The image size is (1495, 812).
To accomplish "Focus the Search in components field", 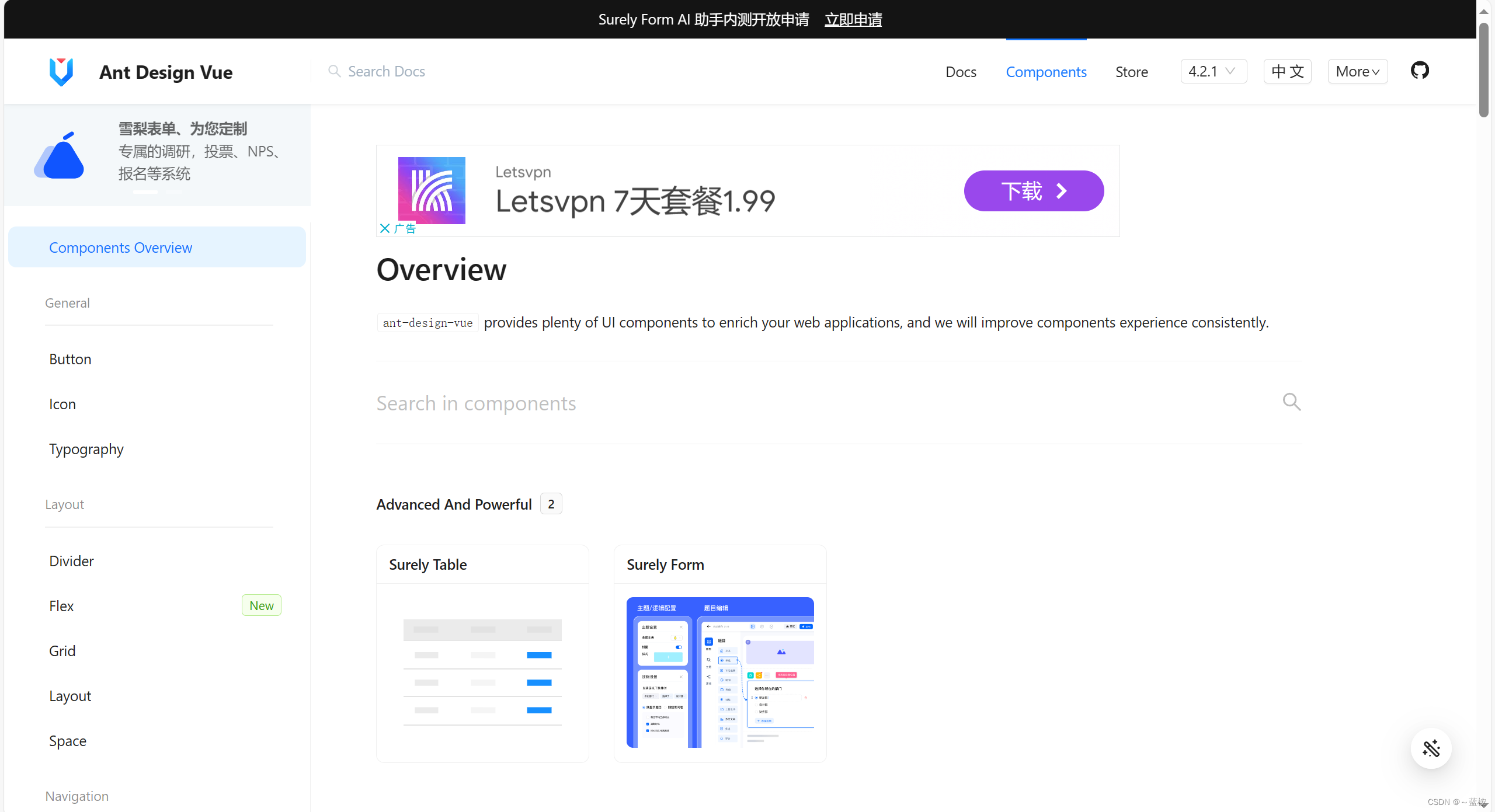I will coord(839,403).
